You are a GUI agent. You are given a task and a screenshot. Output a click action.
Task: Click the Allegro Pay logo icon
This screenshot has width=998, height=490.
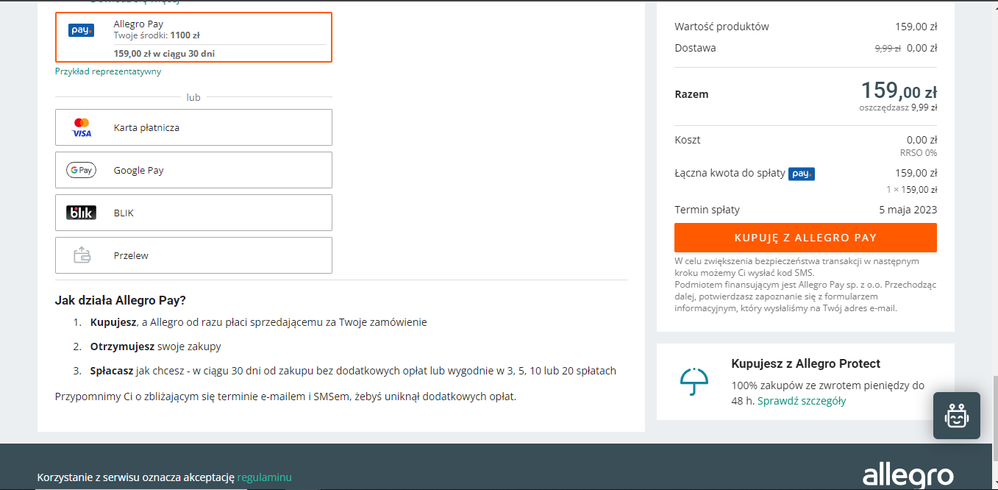click(81, 30)
